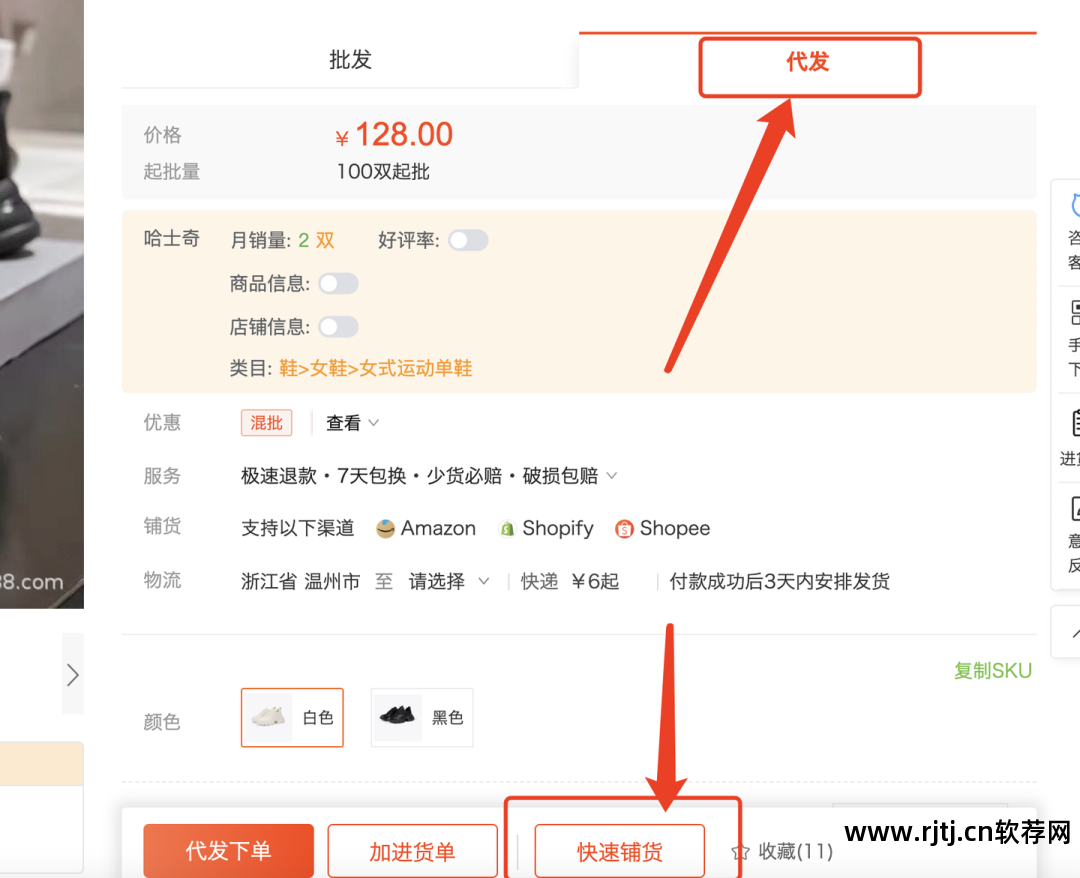This screenshot has height=878, width=1080.
Task: Select the 白色 color swatch
Action: (x=291, y=717)
